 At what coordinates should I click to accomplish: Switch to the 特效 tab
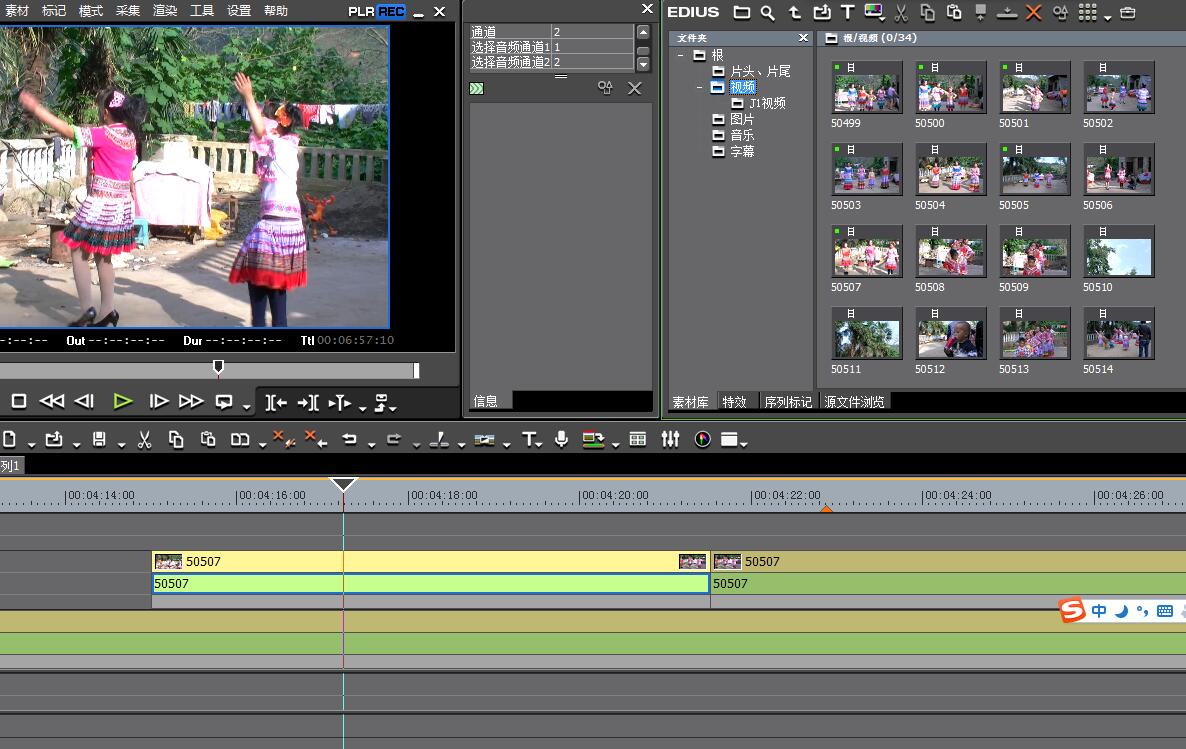[734, 402]
